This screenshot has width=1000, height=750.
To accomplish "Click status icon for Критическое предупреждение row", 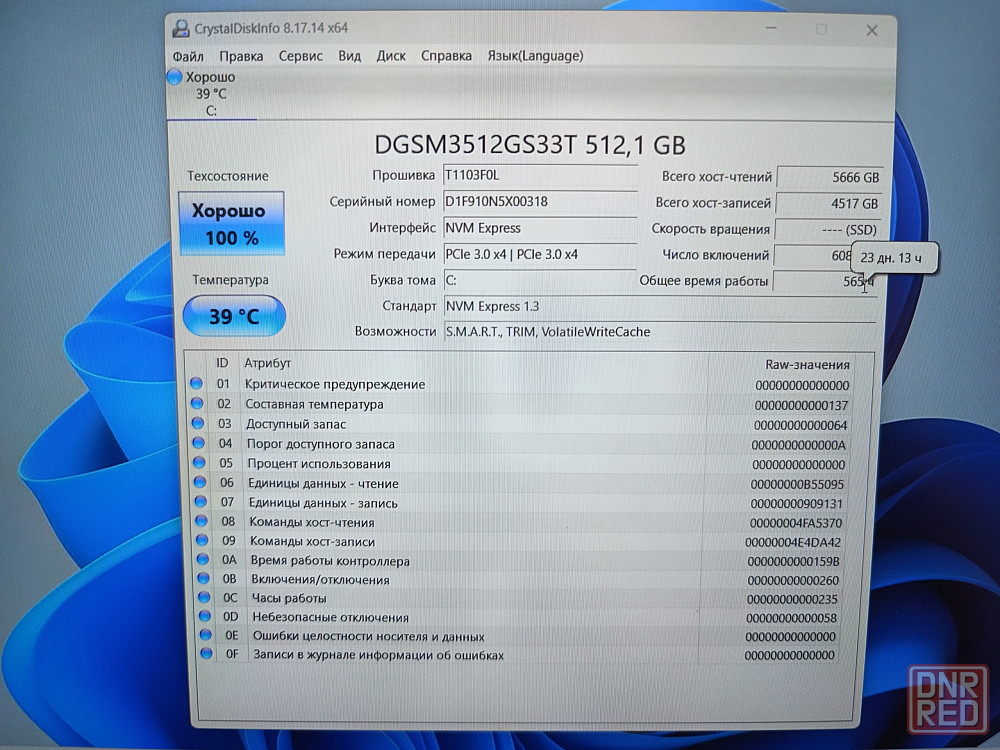I will pos(197,384).
